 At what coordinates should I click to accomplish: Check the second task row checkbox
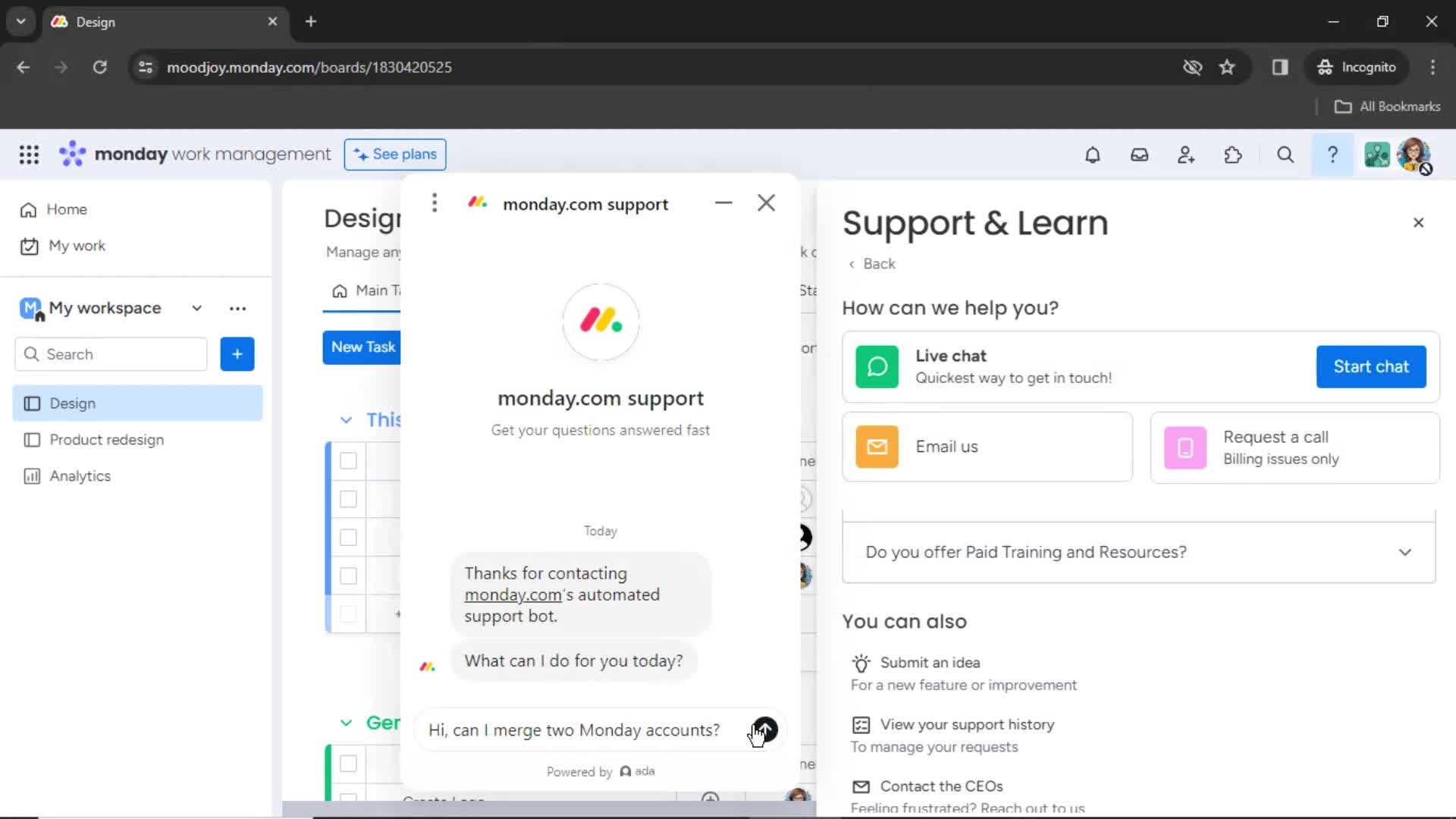[348, 499]
